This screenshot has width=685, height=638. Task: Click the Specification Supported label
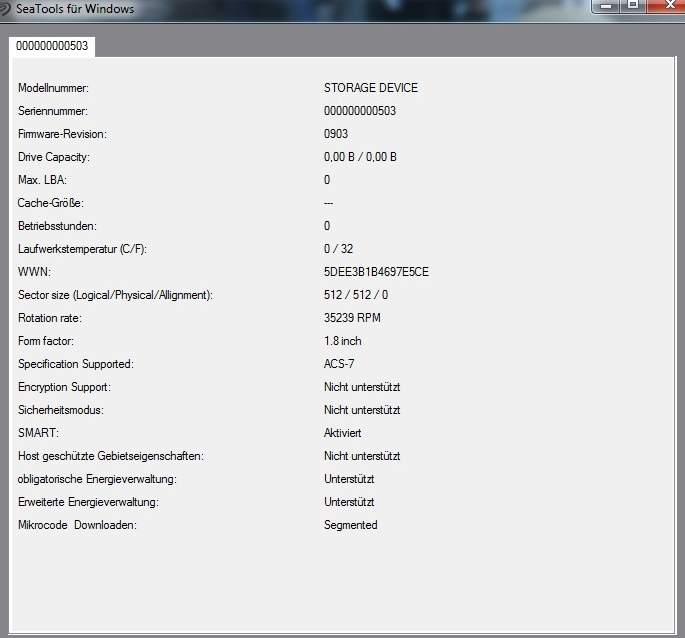click(76, 364)
